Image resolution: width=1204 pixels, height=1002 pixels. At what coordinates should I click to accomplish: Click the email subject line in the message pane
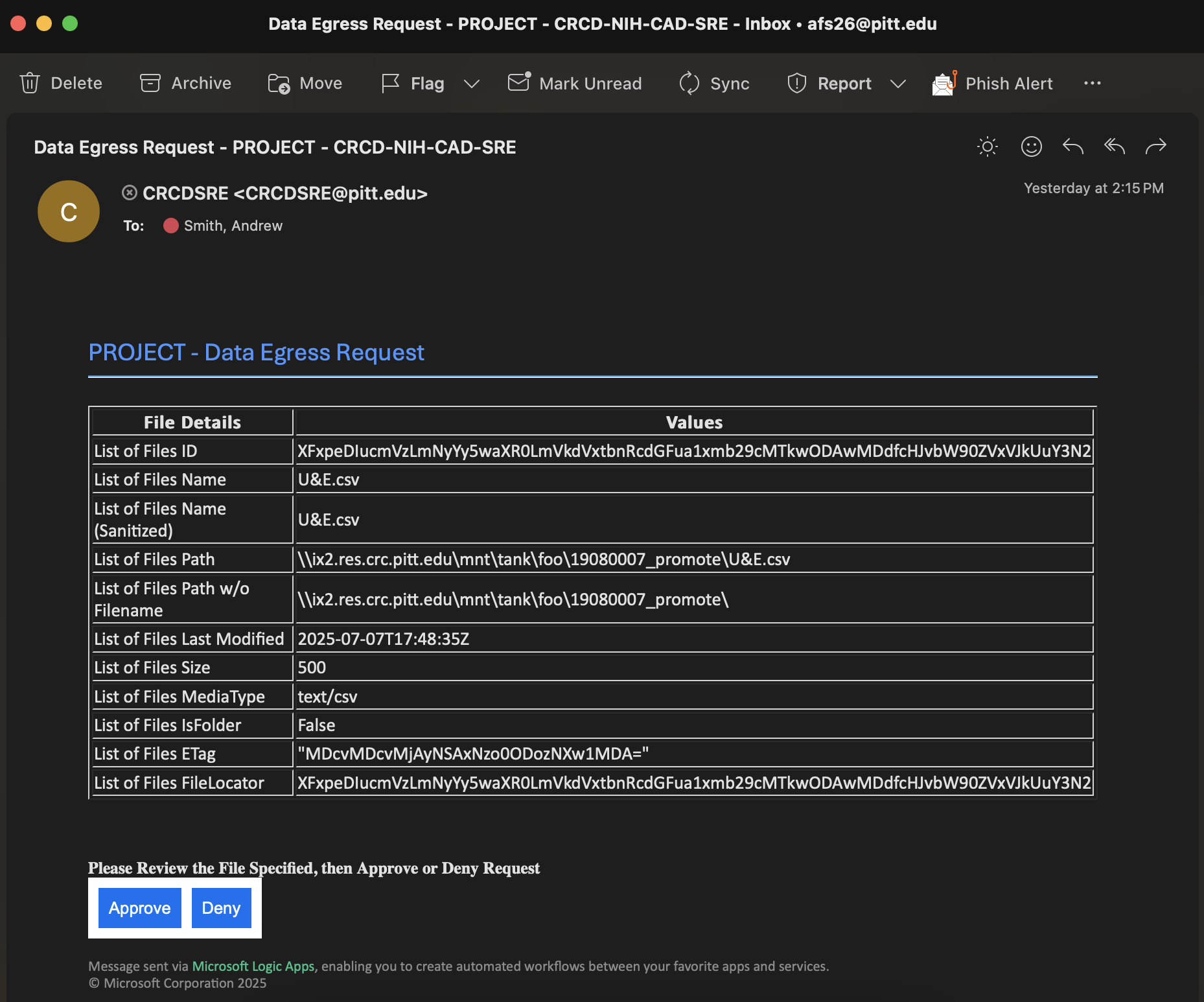click(275, 147)
